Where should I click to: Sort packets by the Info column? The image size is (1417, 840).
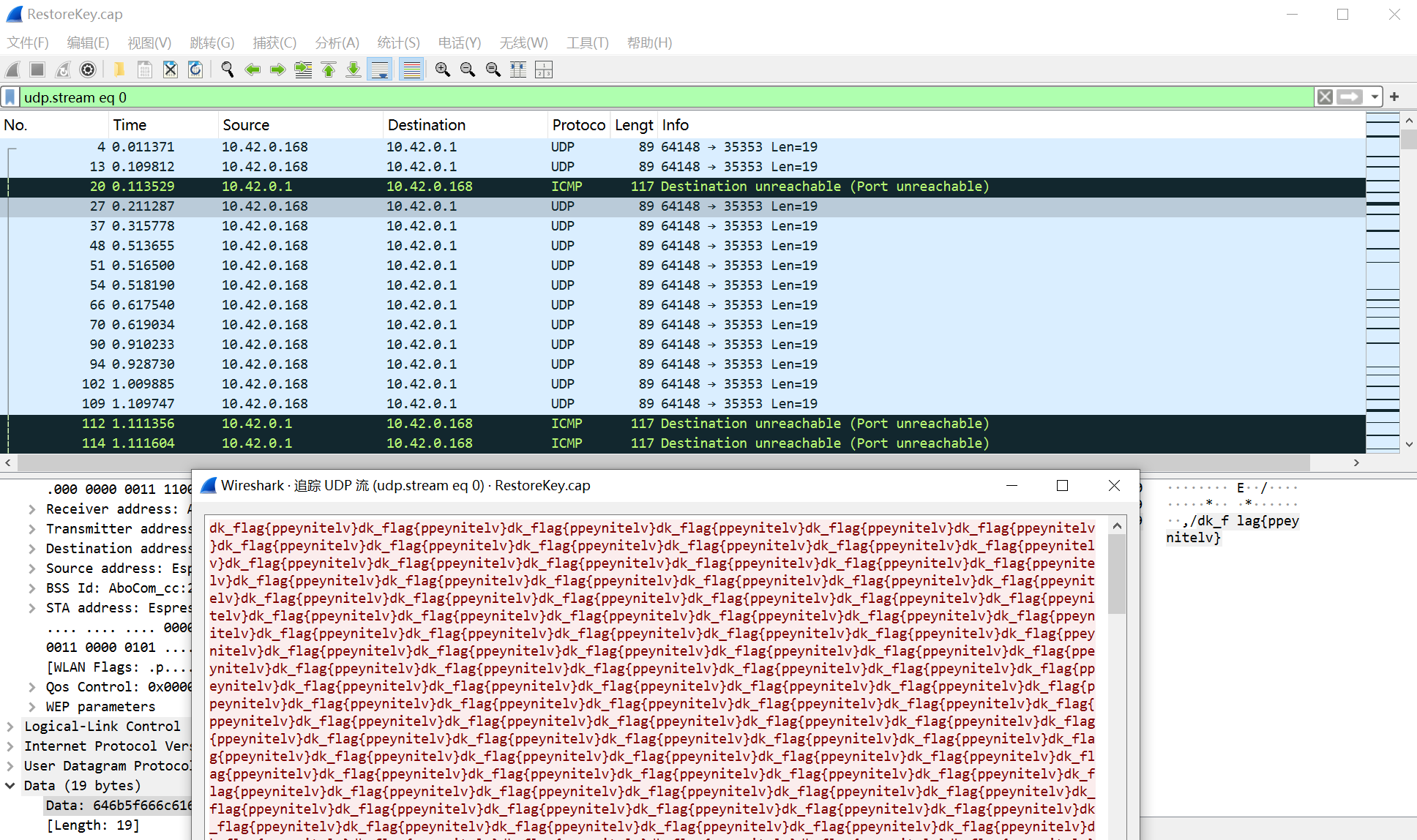point(1011,125)
